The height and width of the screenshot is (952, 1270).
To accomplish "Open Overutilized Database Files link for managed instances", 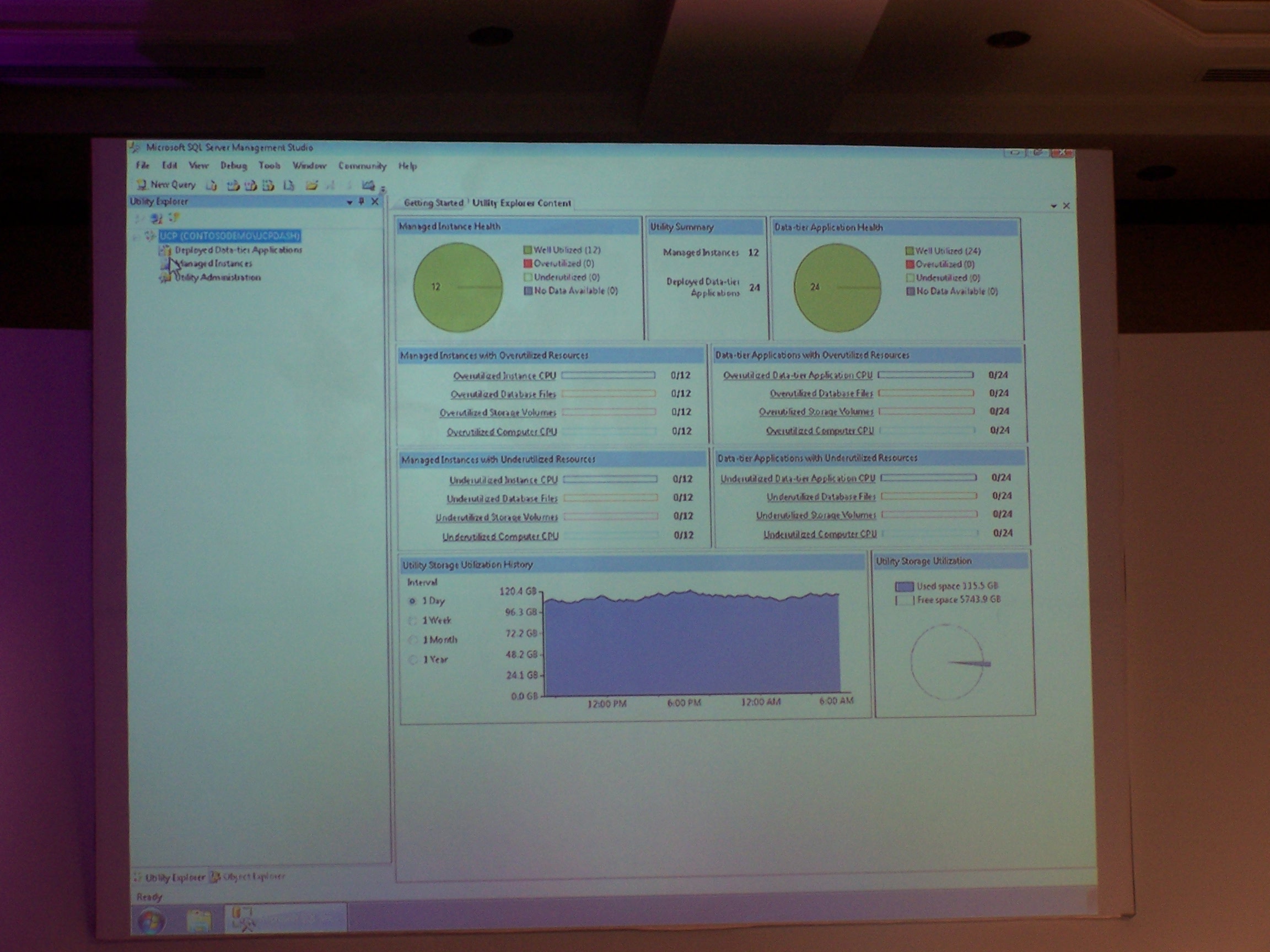I will pos(503,394).
